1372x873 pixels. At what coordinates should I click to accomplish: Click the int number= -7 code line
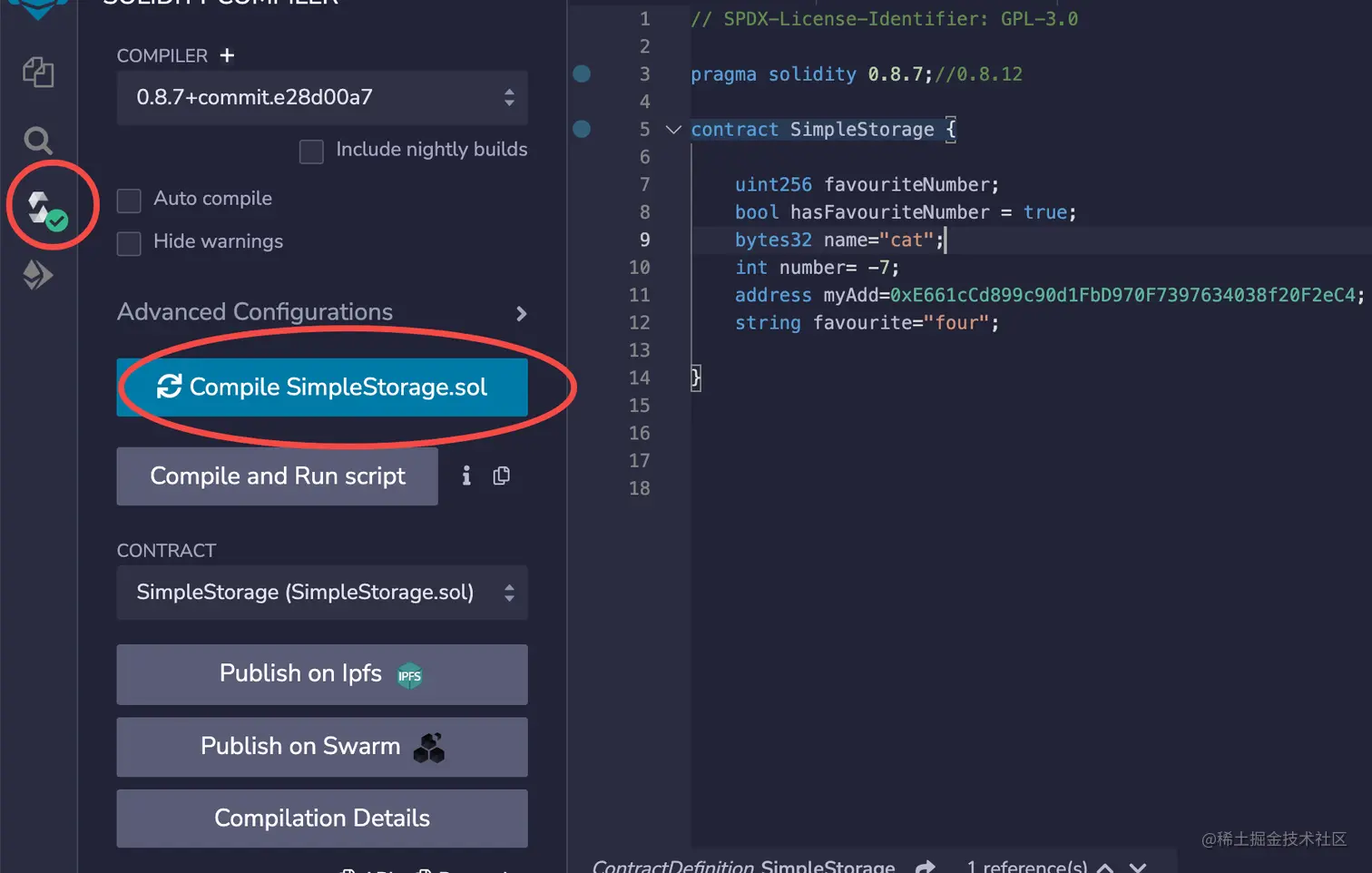coord(817,268)
